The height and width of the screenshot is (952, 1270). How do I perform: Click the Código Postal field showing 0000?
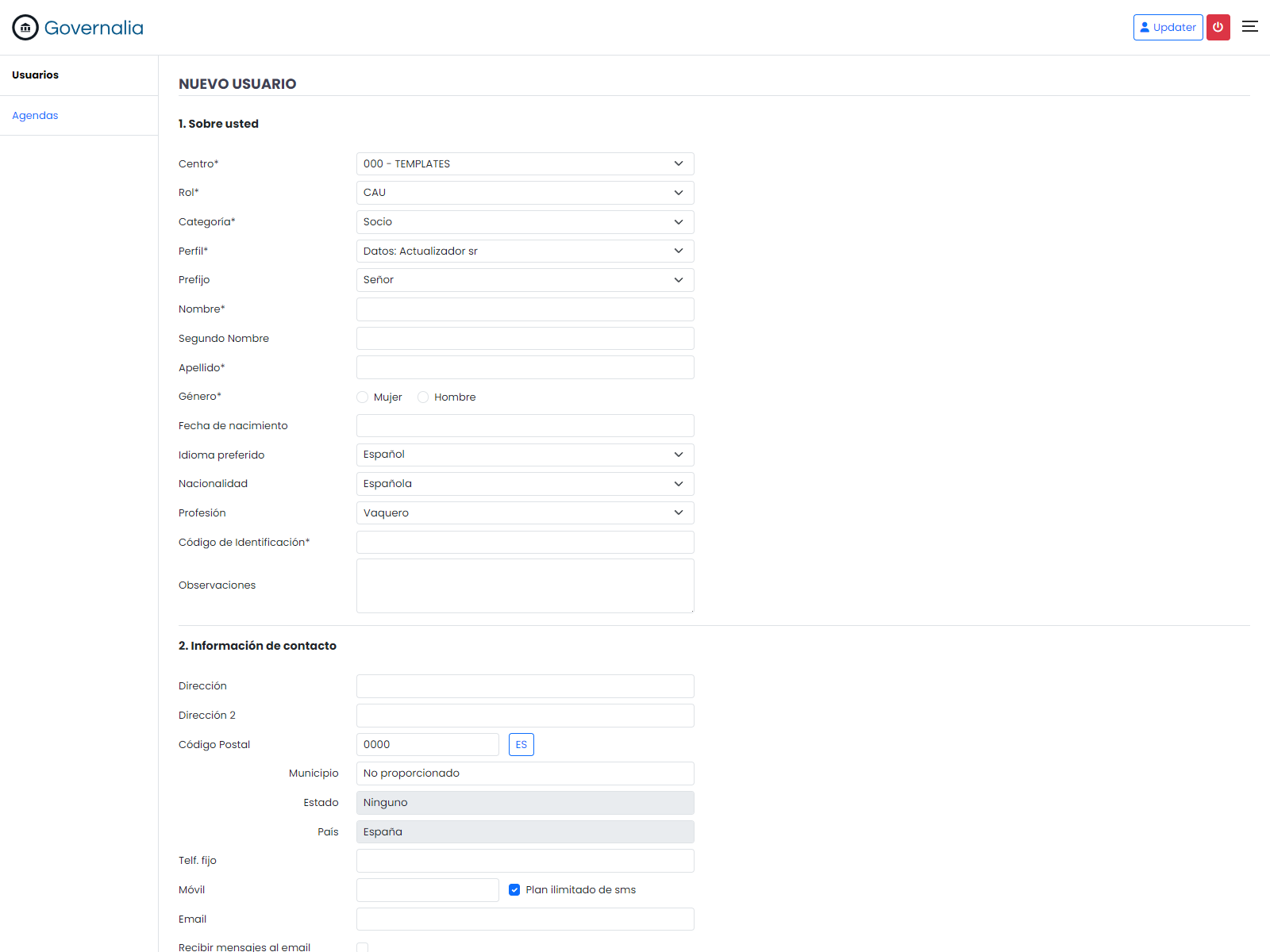pos(428,744)
